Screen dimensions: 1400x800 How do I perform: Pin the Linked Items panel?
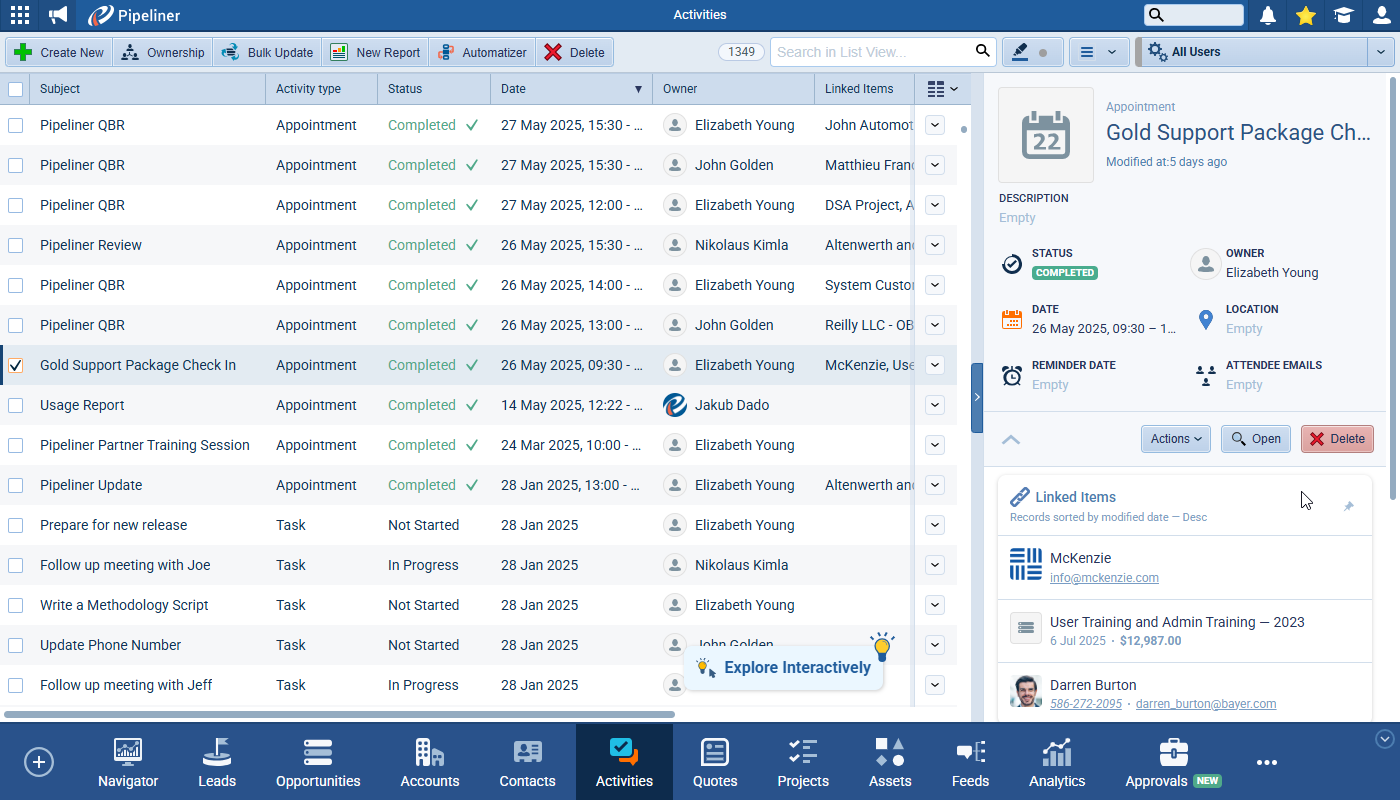(x=1348, y=507)
